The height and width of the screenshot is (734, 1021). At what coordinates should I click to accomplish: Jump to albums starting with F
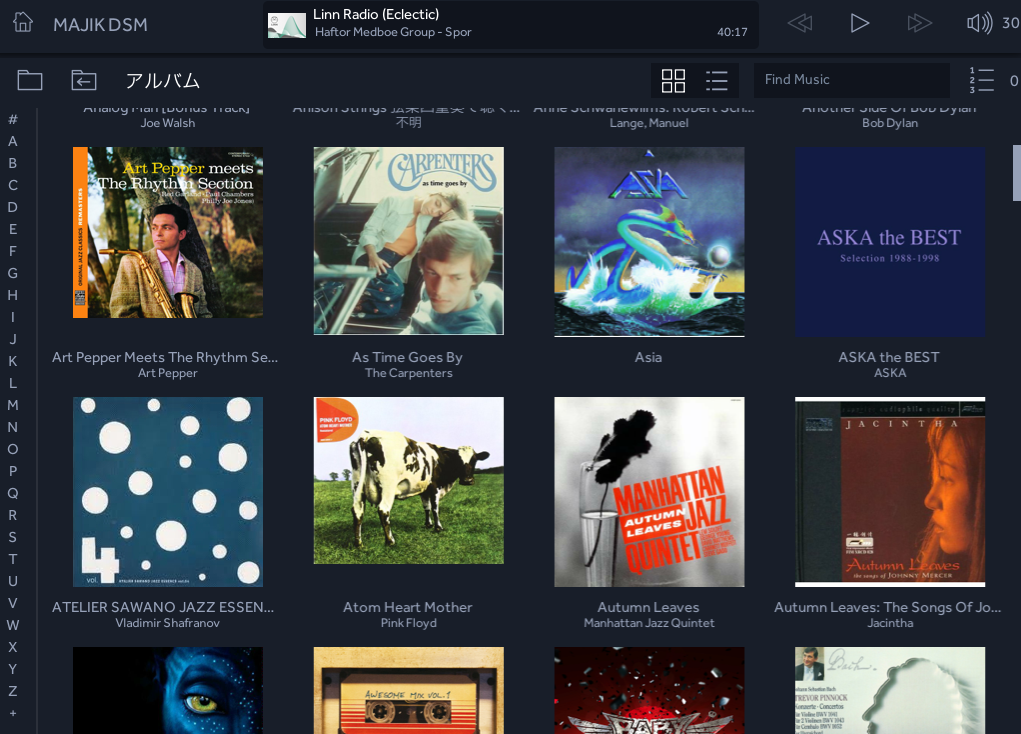coord(13,251)
